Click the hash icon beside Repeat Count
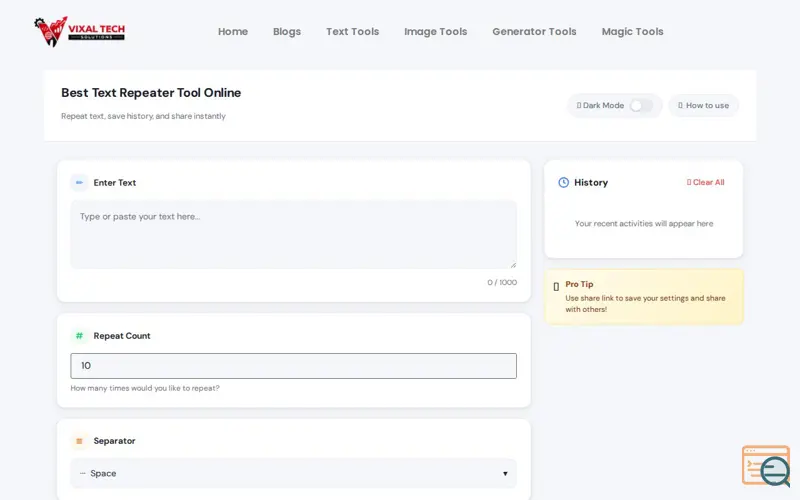 click(79, 336)
